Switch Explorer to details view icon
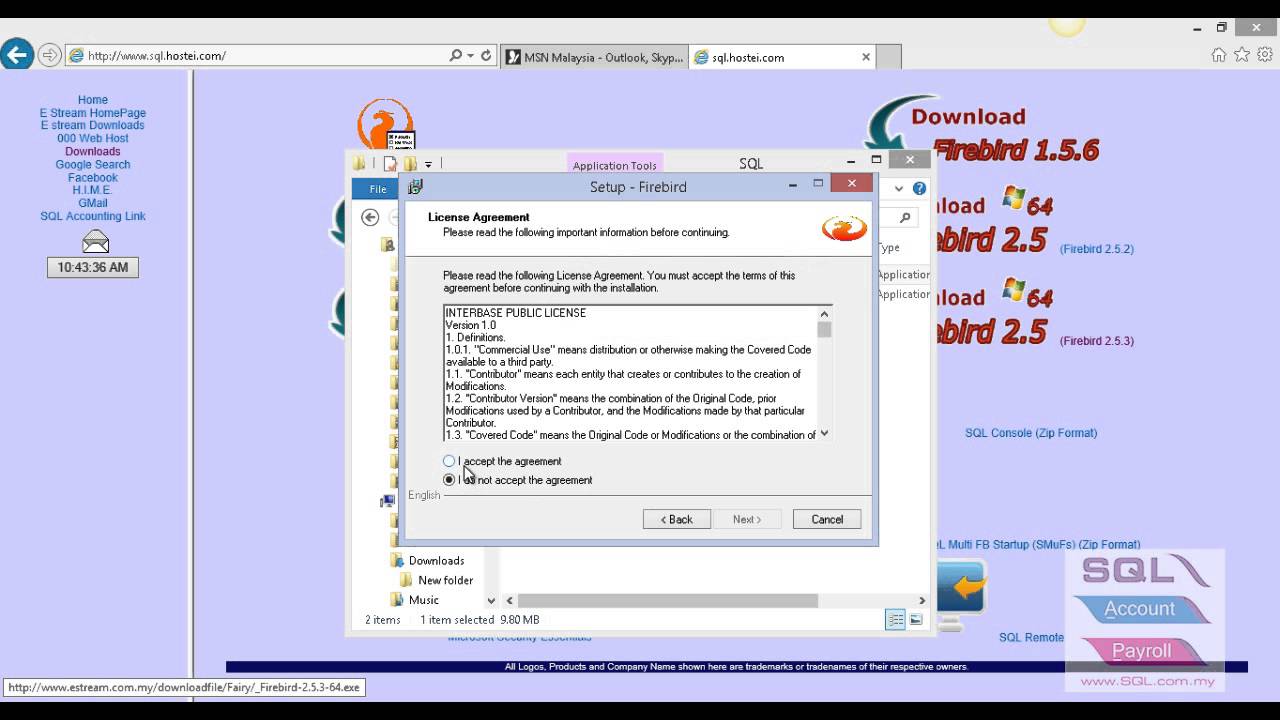Image resolution: width=1280 pixels, height=720 pixels. 895,620
